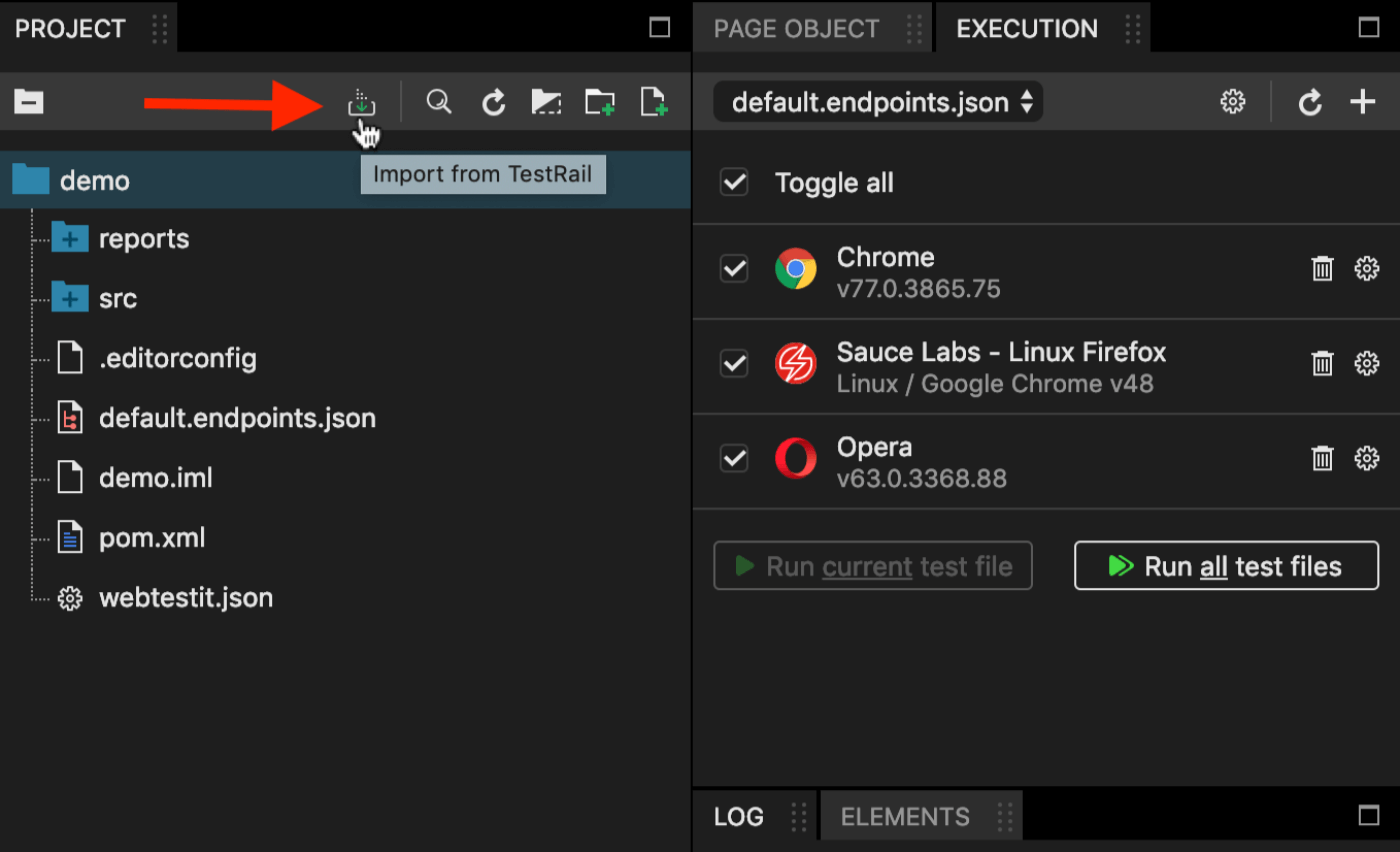Delete the Chrome endpoint
The image size is (1400, 852).
pyautogui.click(x=1323, y=269)
